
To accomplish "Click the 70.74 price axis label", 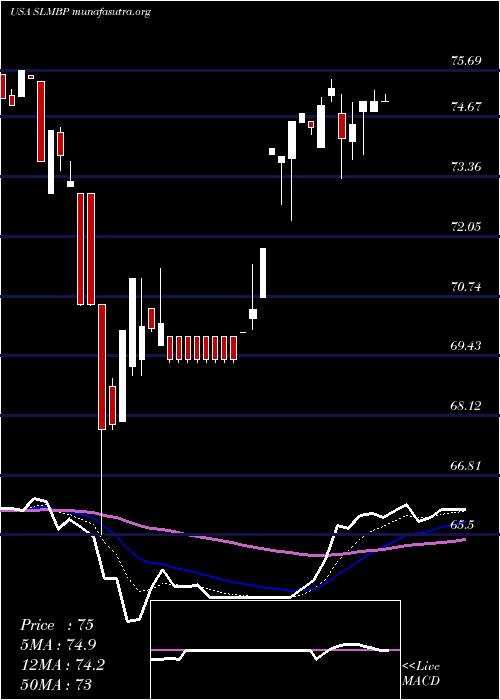I will (466, 287).
